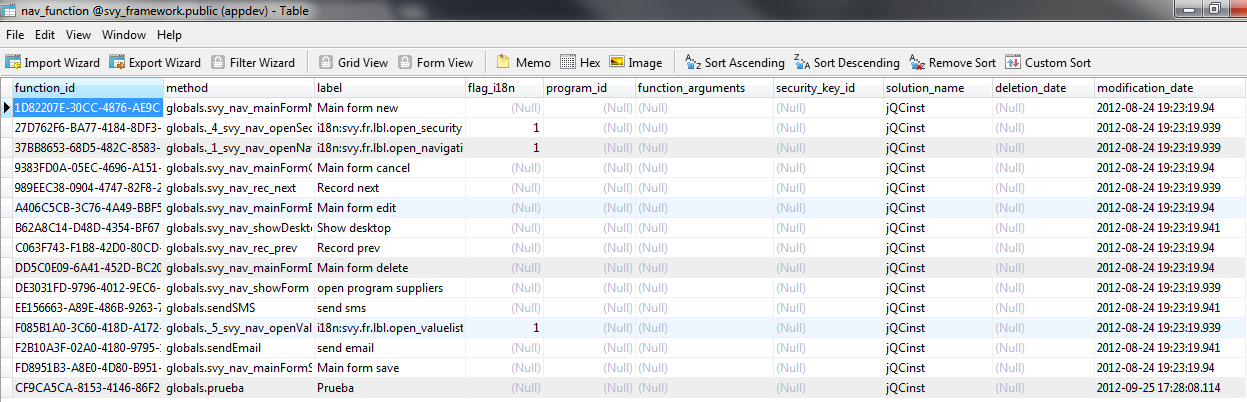The width and height of the screenshot is (1247, 402).
Task: Select the 'Main form cancel' label cell
Action: click(389, 168)
